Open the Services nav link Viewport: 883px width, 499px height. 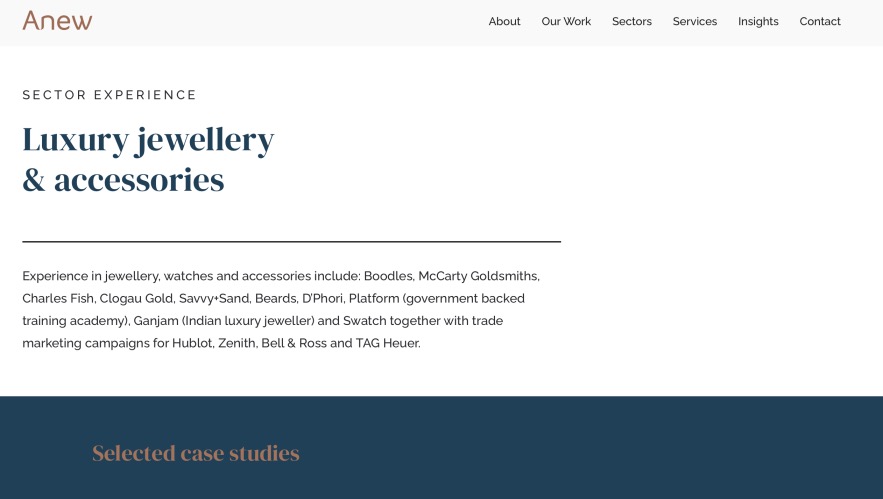(x=694, y=22)
